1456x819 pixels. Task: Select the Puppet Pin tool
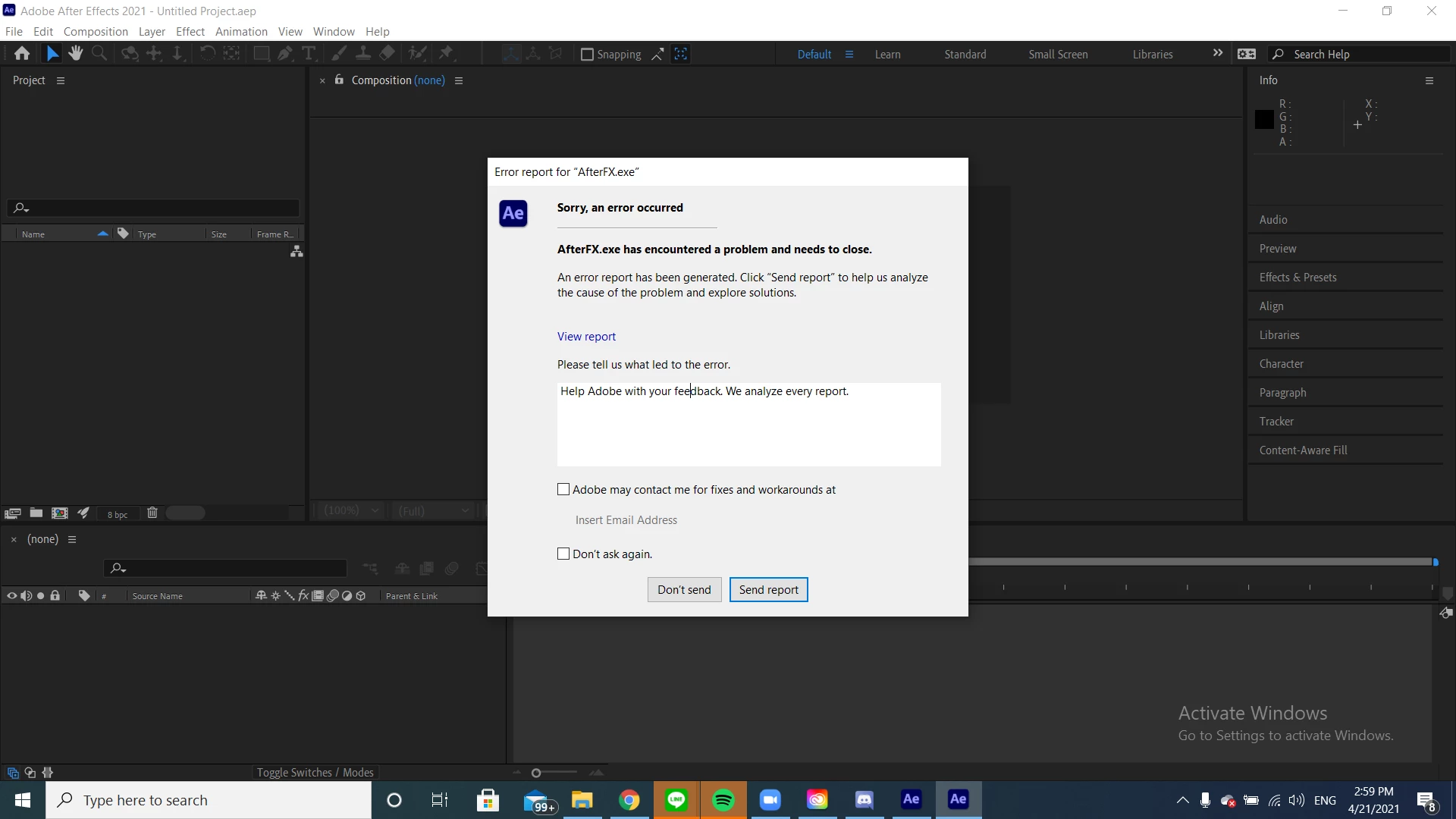pos(446,53)
